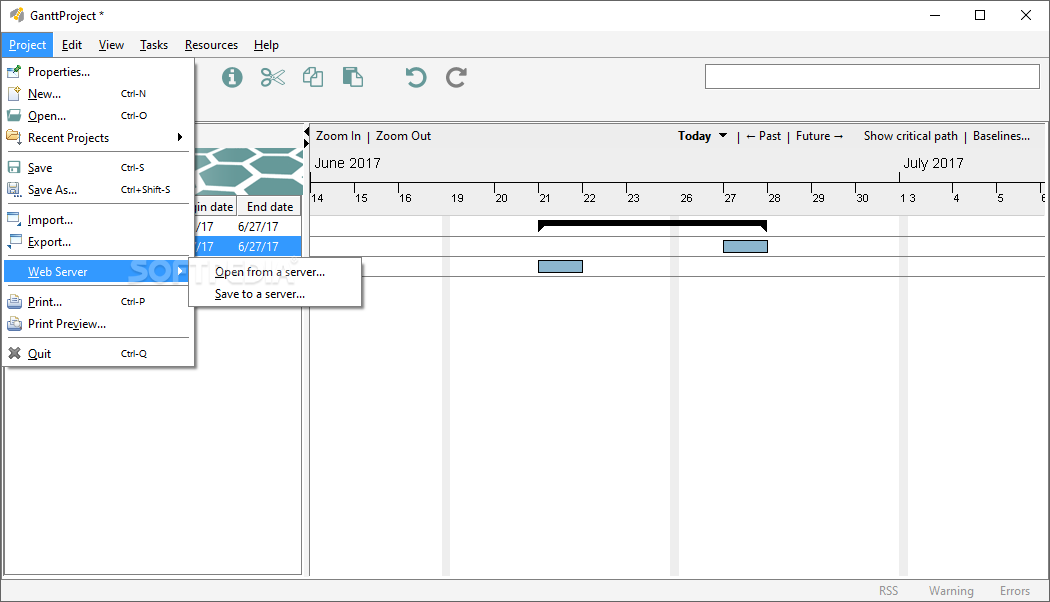Screen dimensions: 1050x602
Task: Click the Properties menu item icon
Action: click(x=14, y=71)
